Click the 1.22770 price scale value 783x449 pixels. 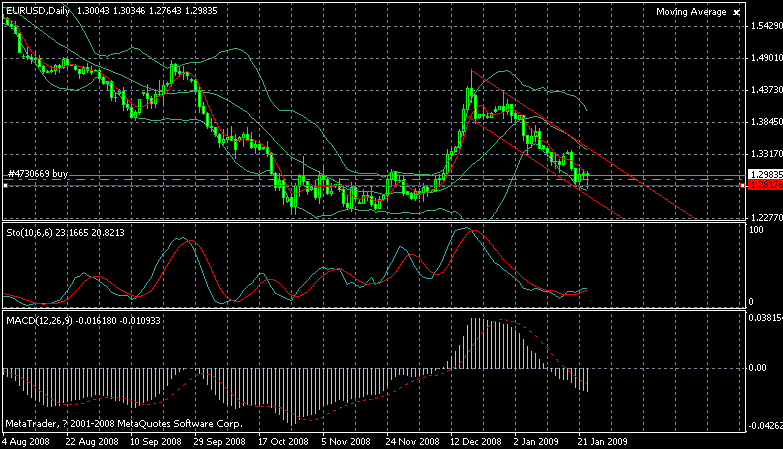(767, 217)
